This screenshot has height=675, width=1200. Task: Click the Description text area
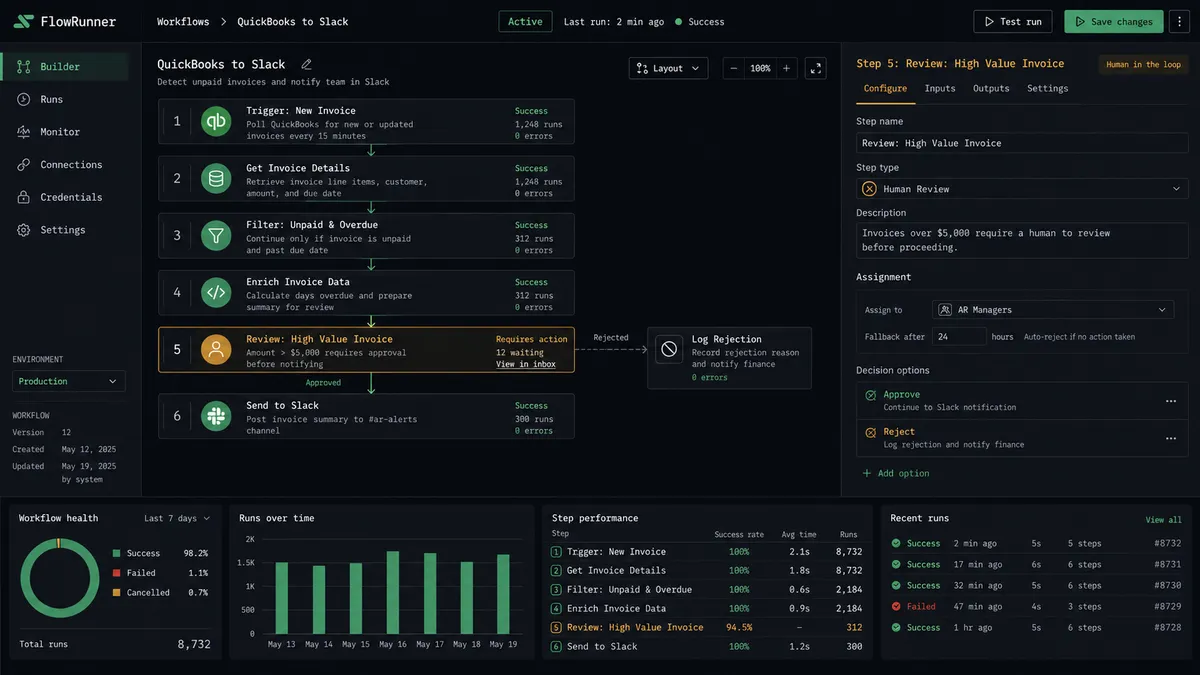click(x=1022, y=240)
